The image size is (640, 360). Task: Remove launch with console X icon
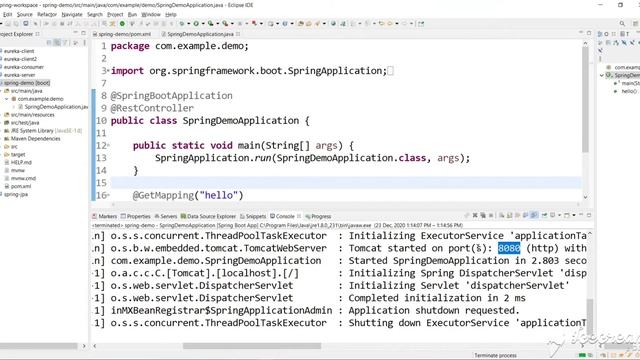475,216
